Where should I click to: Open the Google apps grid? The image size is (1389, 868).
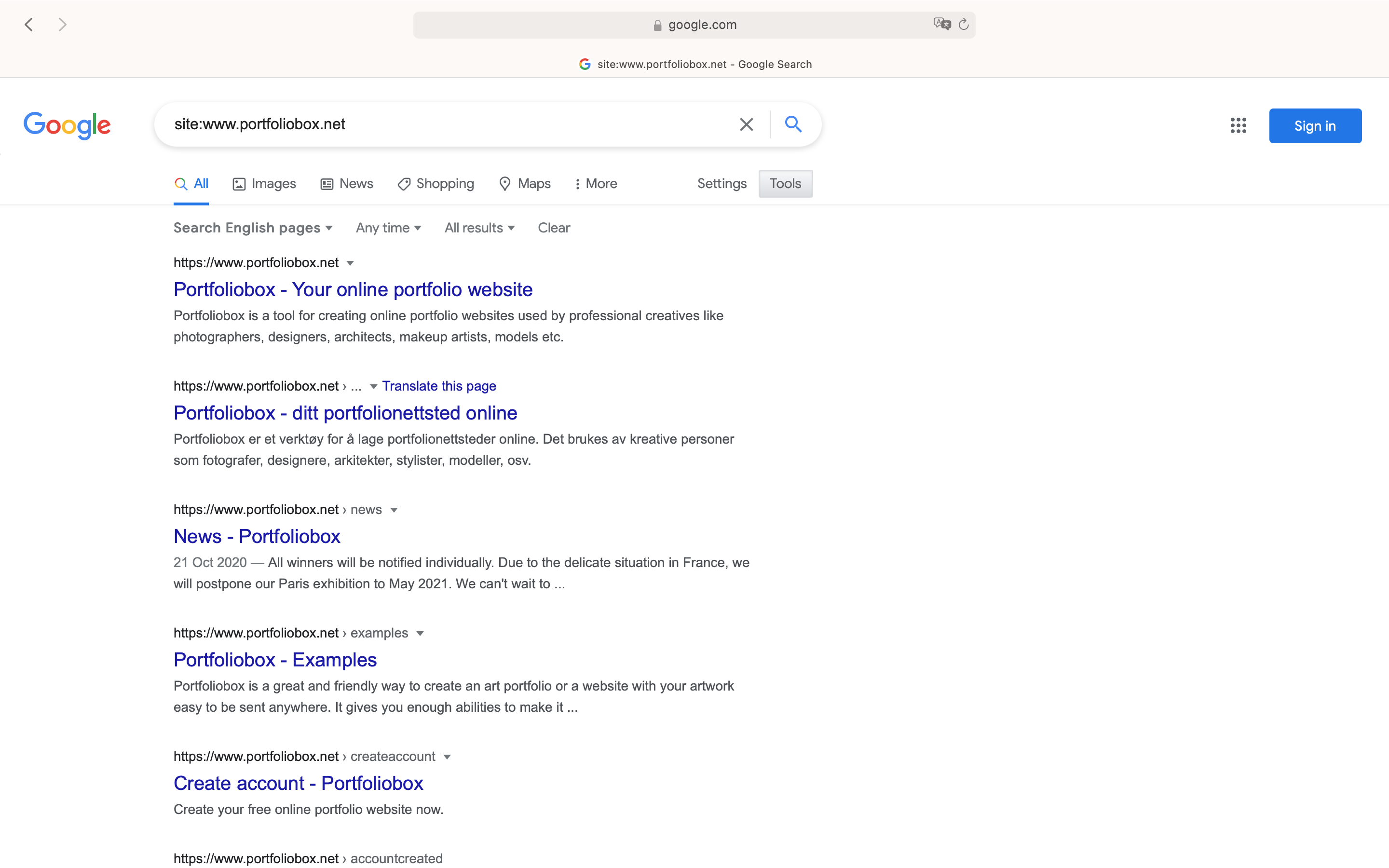click(1239, 125)
